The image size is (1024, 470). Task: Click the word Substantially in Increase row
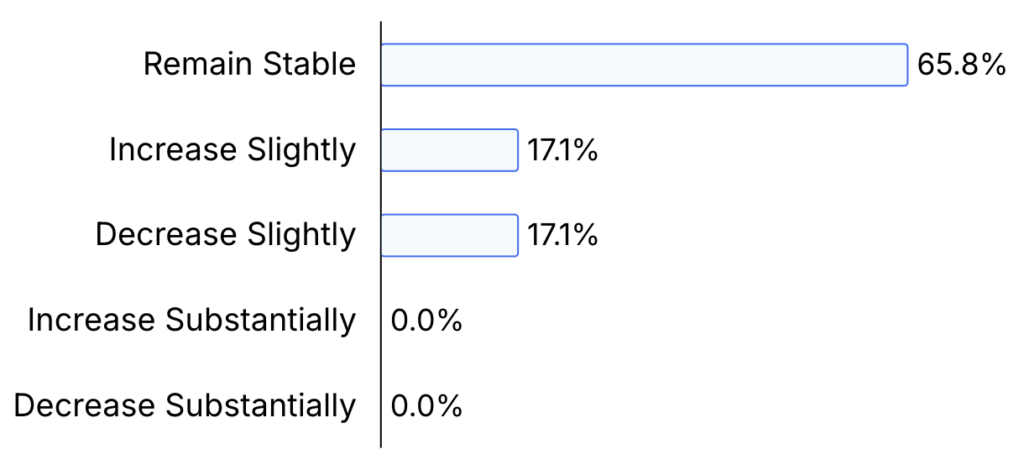pyautogui.click(x=261, y=321)
